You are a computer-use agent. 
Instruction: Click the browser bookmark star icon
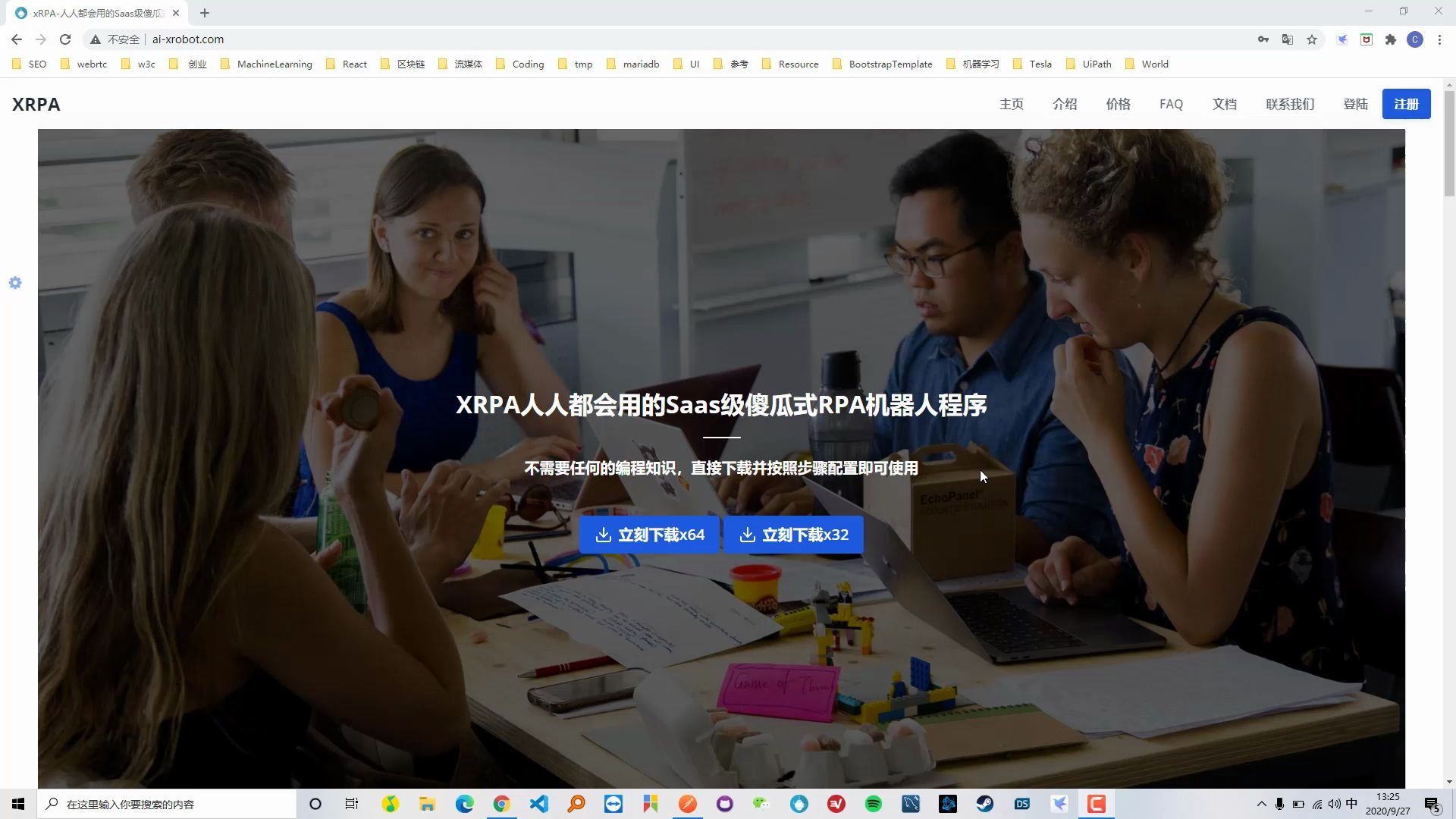tap(1313, 39)
